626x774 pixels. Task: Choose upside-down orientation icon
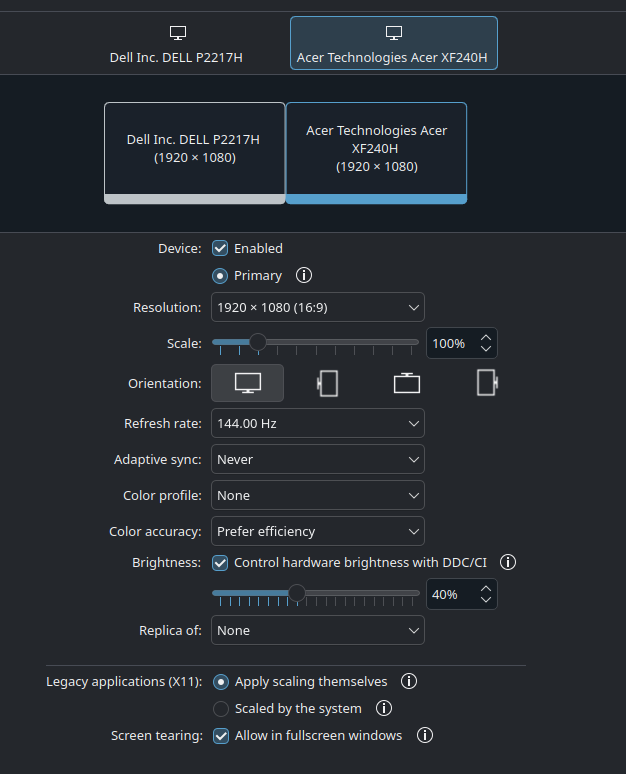point(407,383)
